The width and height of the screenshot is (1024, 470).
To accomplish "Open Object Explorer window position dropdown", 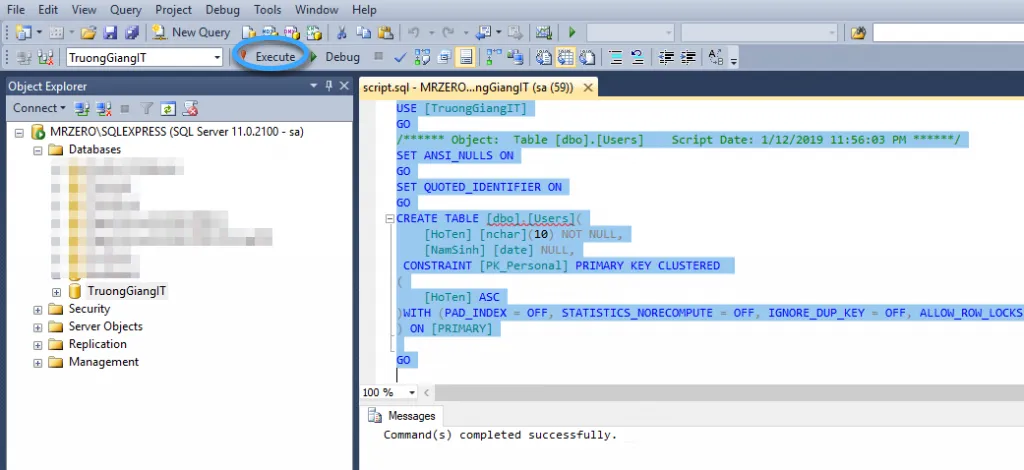I will (313, 86).
